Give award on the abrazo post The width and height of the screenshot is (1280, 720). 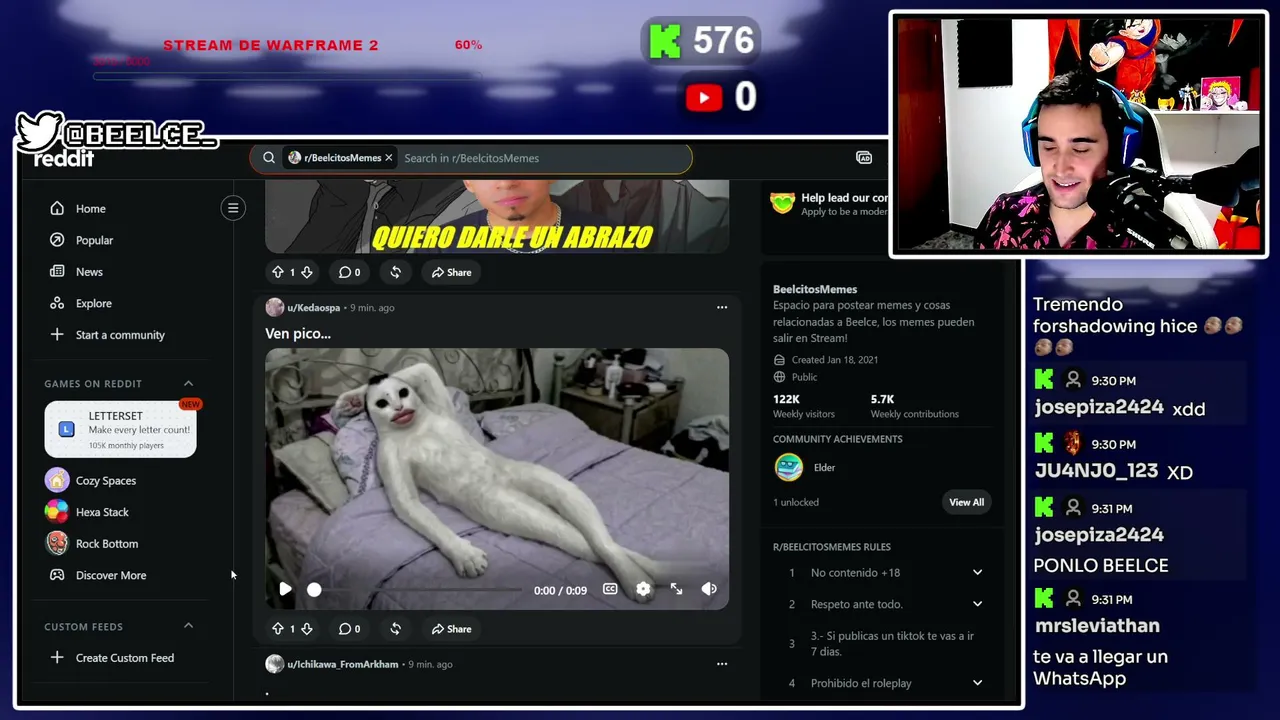pyautogui.click(x=396, y=272)
